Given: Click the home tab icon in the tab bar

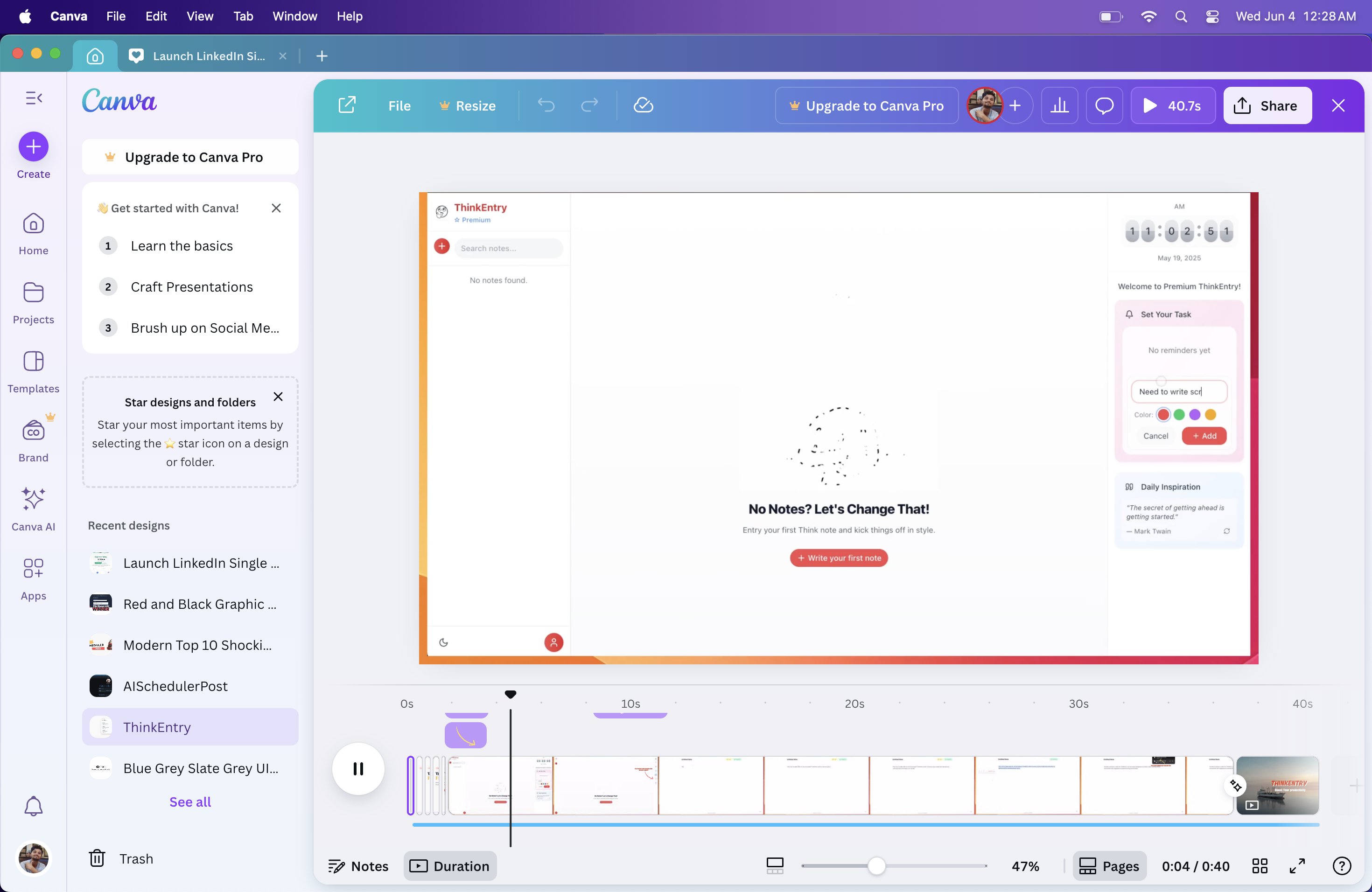Looking at the screenshot, I should (95, 56).
